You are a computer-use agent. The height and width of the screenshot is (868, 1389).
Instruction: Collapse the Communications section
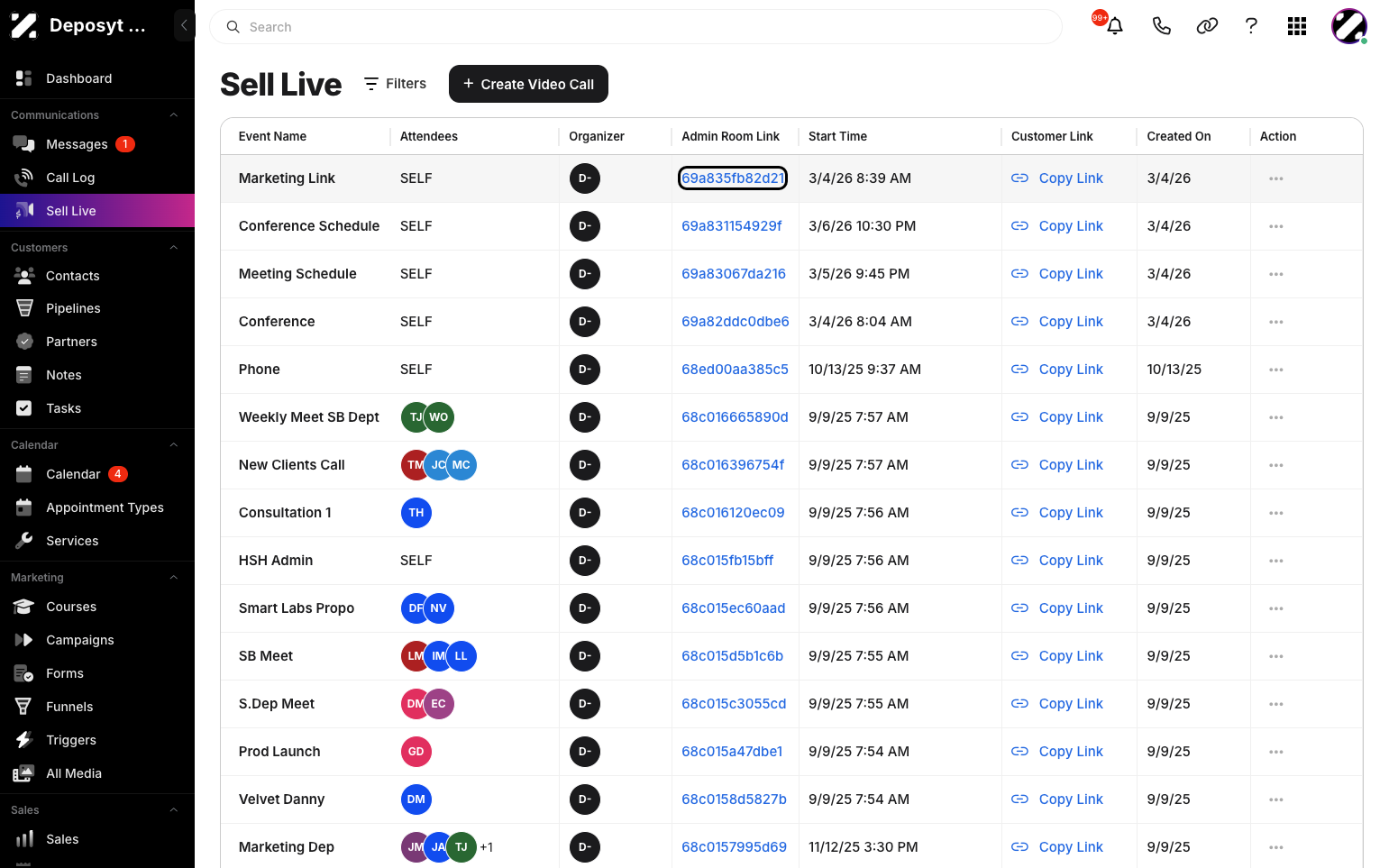pos(174,115)
